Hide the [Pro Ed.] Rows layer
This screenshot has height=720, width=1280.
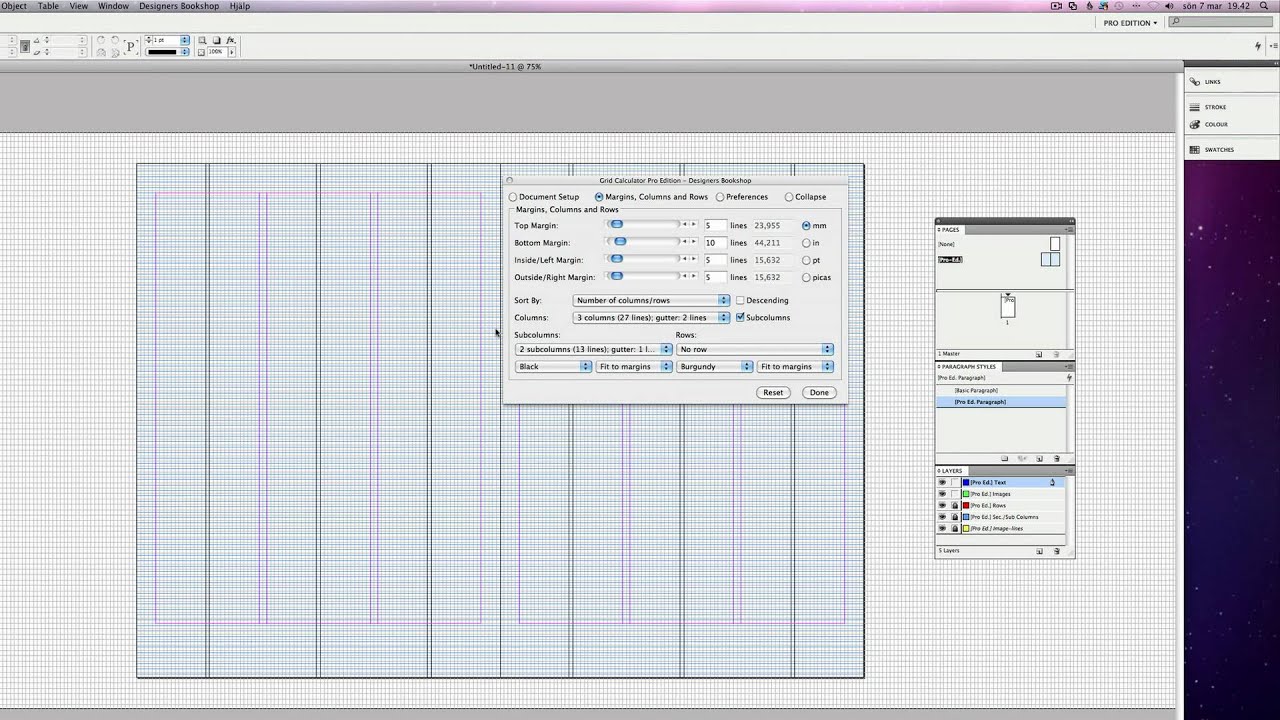tap(942, 505)
